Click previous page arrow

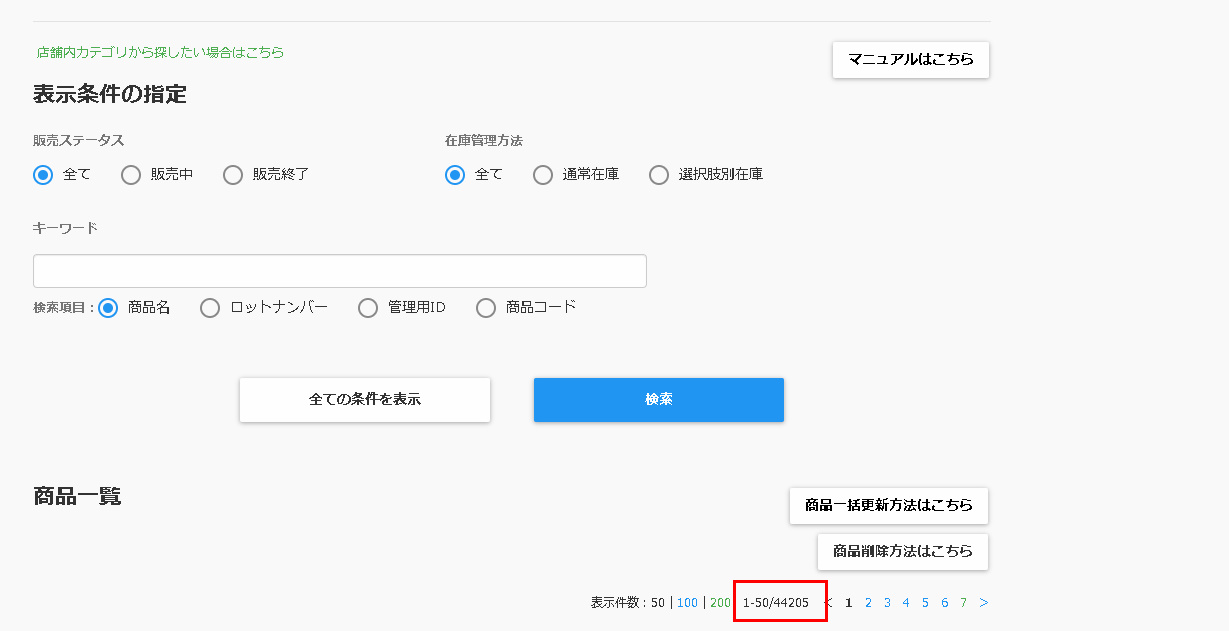pos(828,603)
